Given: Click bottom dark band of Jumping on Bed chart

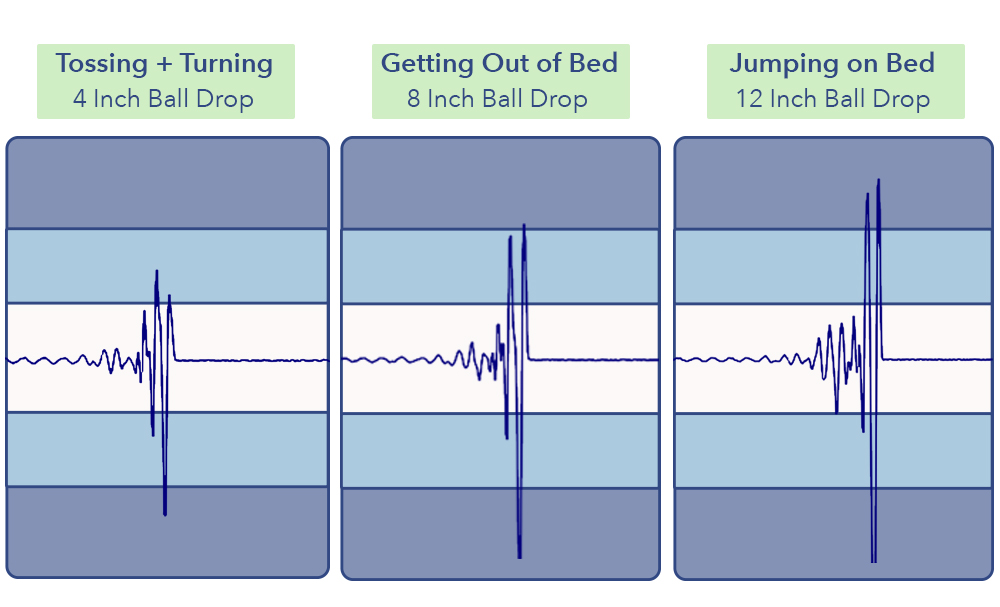Looking at the screenshot, I should [x=760, y=532].
